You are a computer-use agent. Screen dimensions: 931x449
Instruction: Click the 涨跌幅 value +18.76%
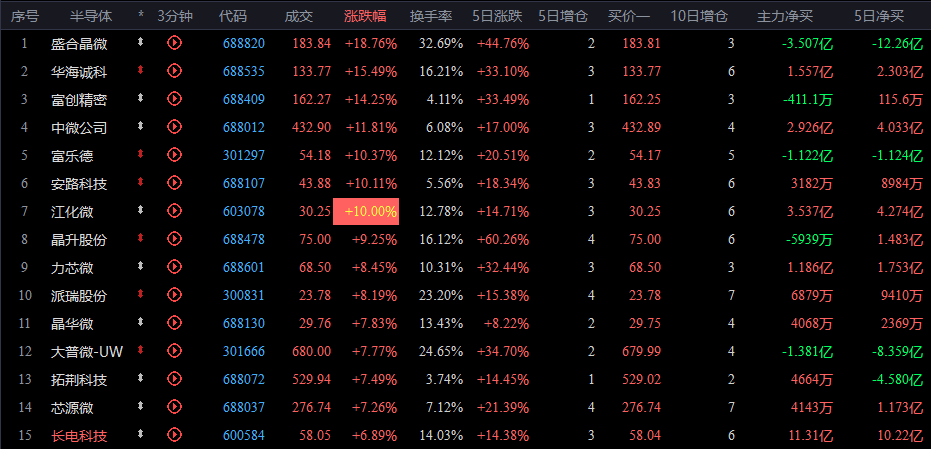click(x=371, y=43)
